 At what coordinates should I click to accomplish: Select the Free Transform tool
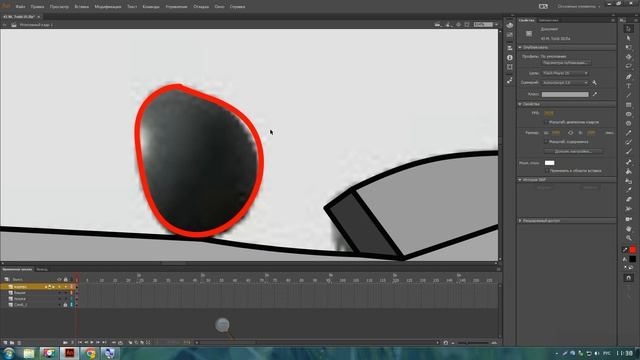pos(629,48)
